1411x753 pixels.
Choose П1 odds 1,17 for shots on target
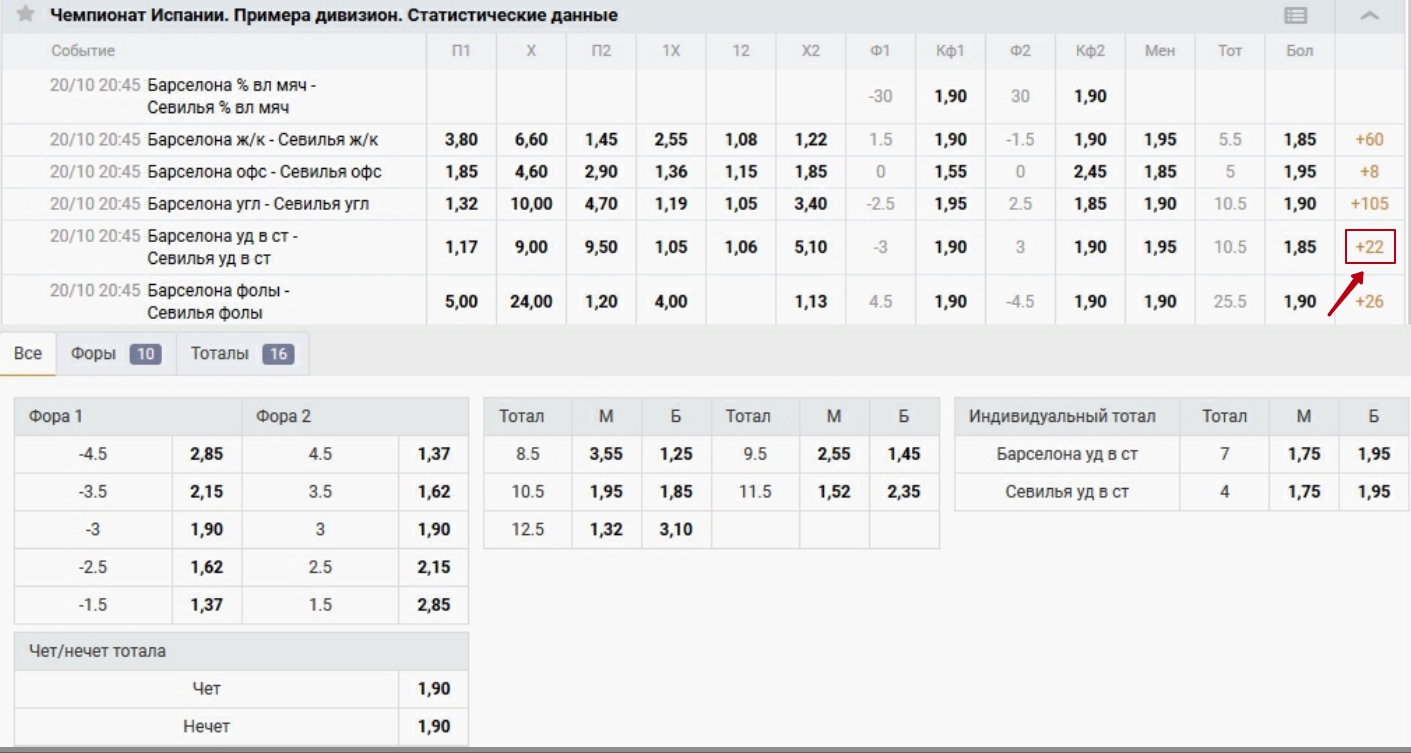pyautogui.click(x=461, y=247)
